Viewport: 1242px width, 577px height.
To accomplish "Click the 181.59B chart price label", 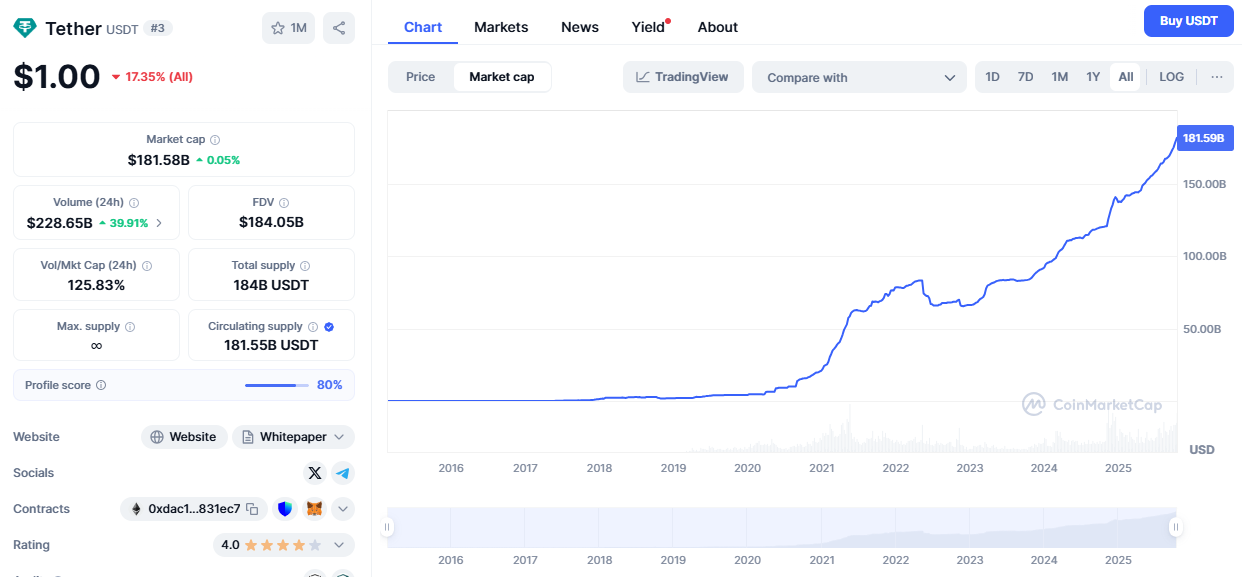I will (1203, 138).
